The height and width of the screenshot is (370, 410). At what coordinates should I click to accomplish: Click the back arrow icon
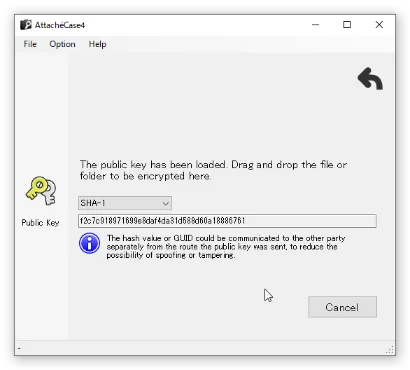[370, 79]
